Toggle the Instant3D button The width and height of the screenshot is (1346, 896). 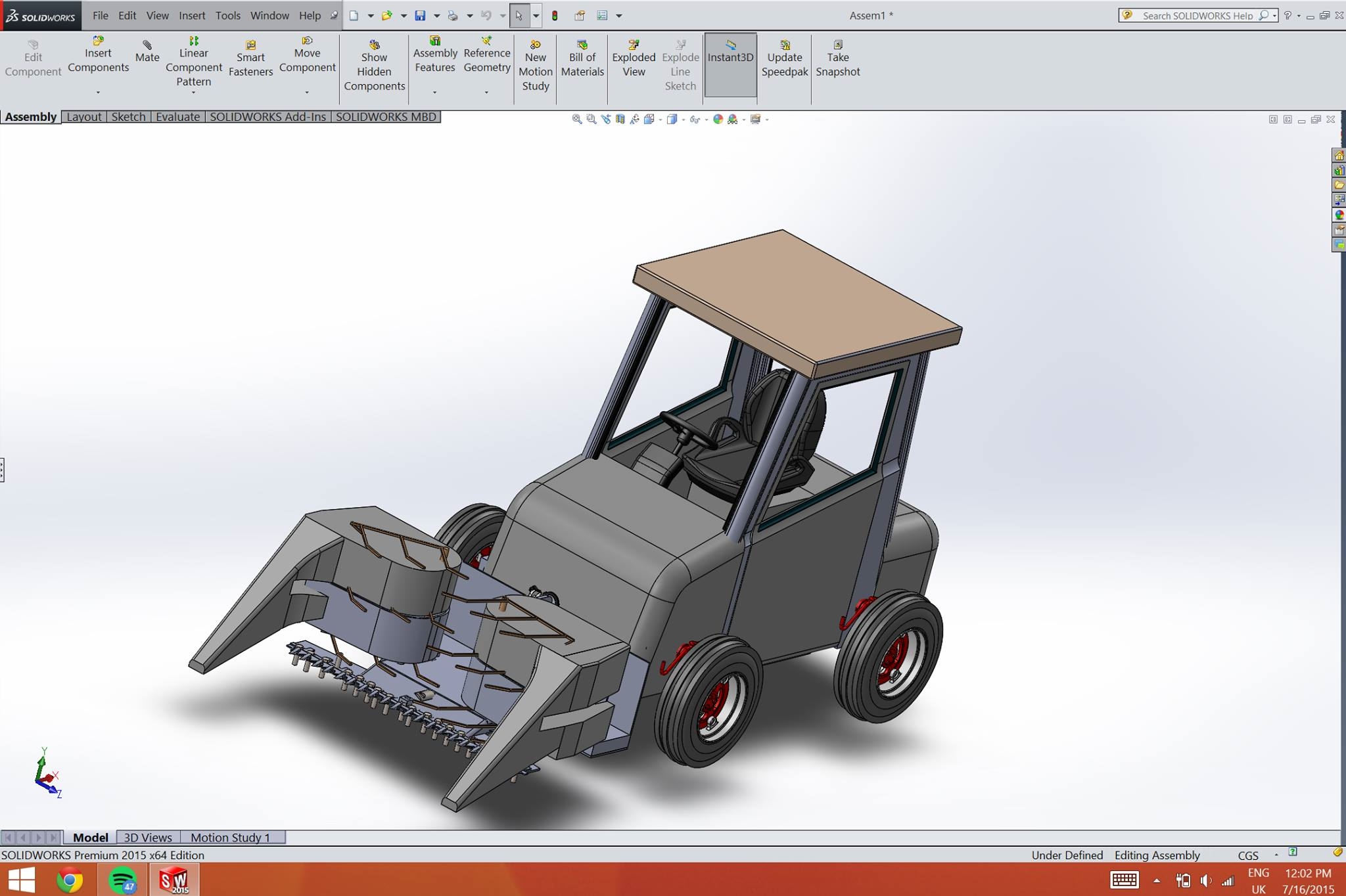point(730,58)
